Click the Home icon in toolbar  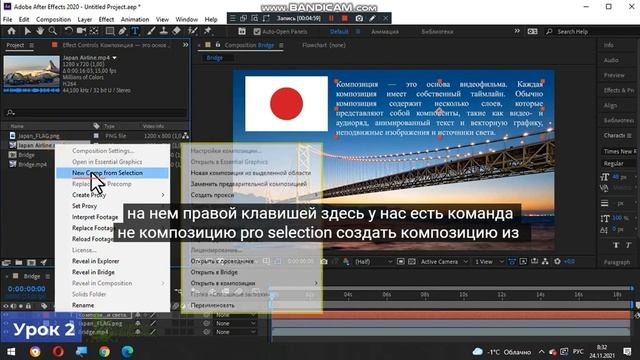coord(11,31)
